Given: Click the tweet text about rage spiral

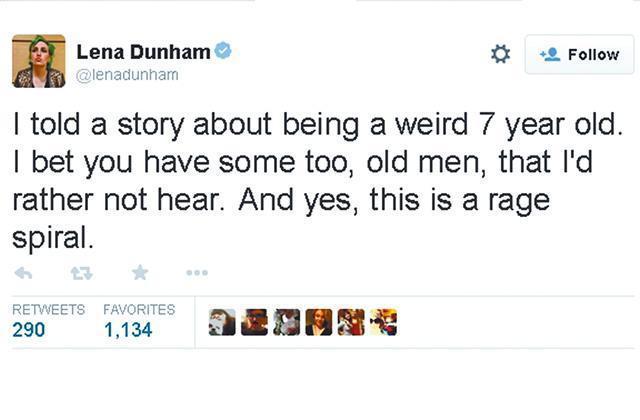Looking at the screenshot, I should click(318, 182).
